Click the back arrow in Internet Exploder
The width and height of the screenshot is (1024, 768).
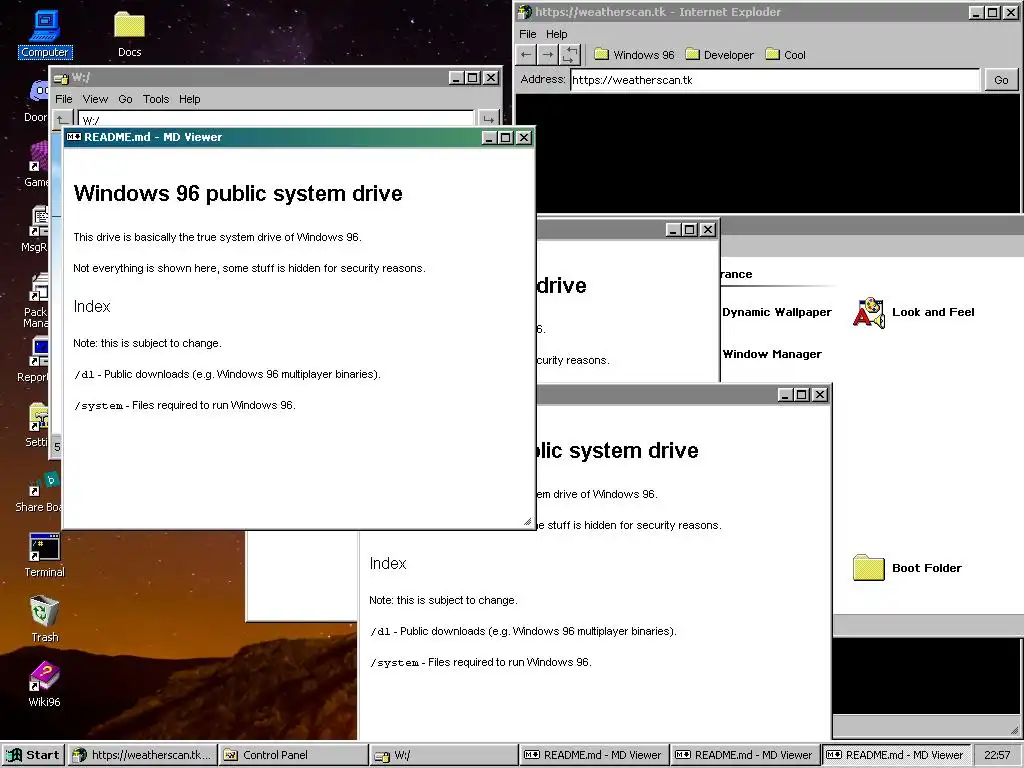(x=526, y=55)
